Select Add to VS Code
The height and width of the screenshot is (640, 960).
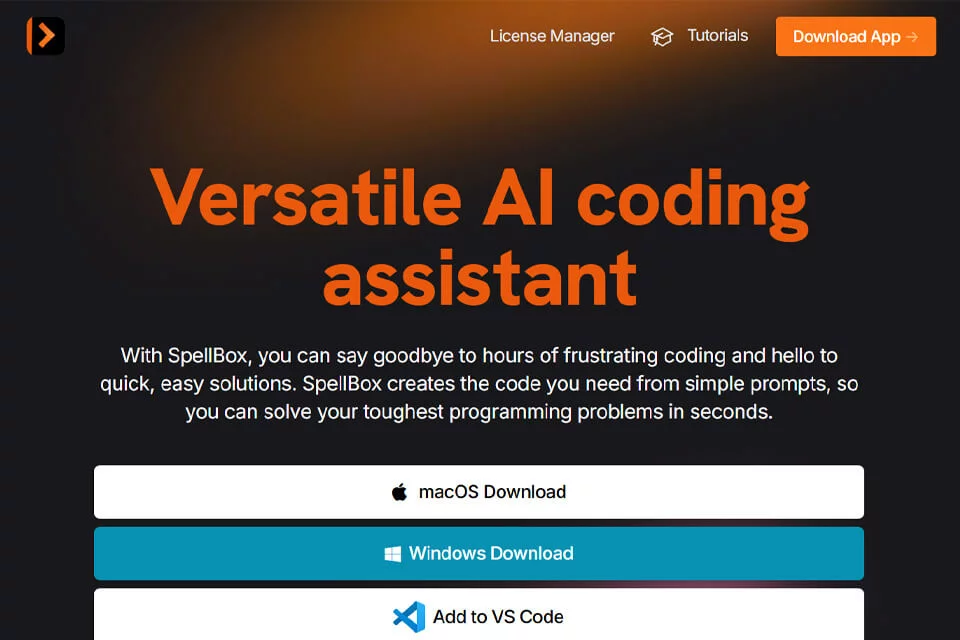pos(479,614)
